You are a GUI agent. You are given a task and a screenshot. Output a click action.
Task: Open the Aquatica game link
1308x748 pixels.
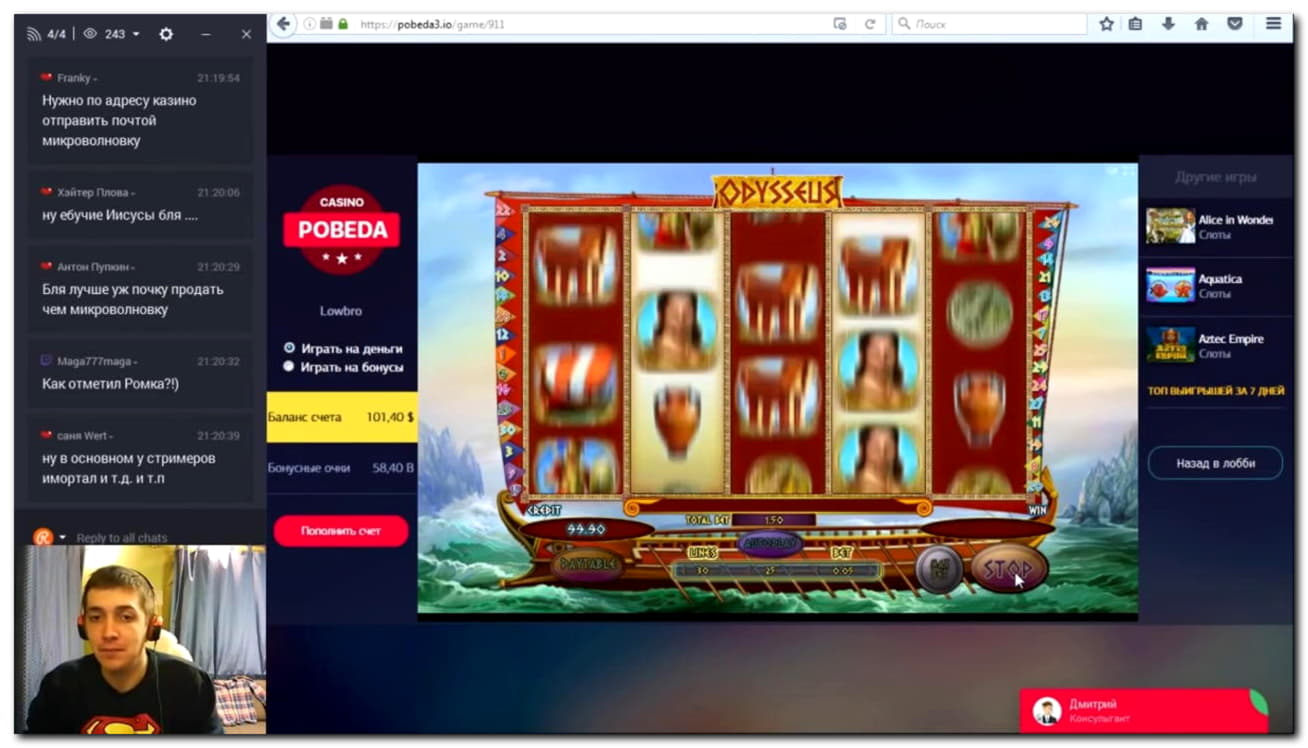point(1220,279)
